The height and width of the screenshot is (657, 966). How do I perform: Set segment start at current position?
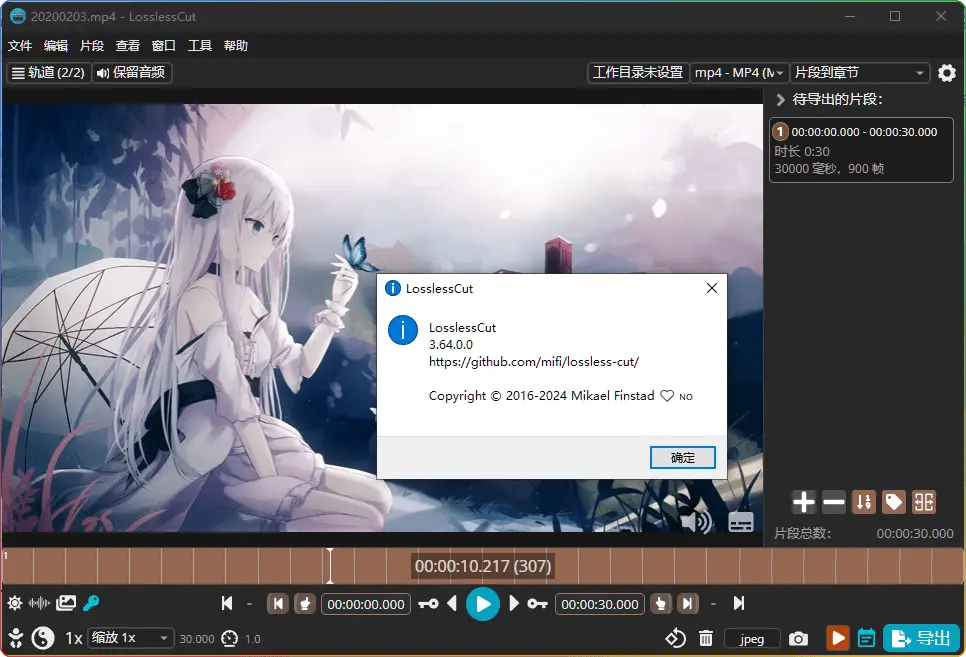point(304,603)
